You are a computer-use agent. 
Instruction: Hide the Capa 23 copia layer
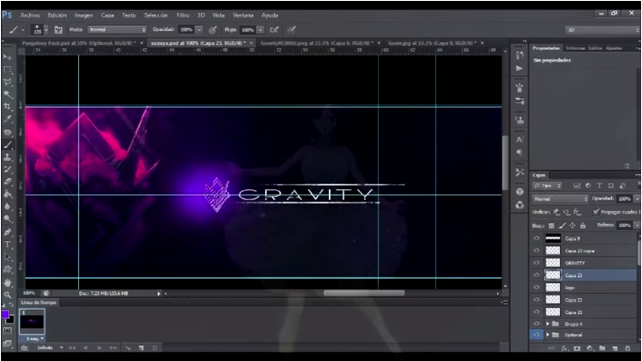click(536, 250)
